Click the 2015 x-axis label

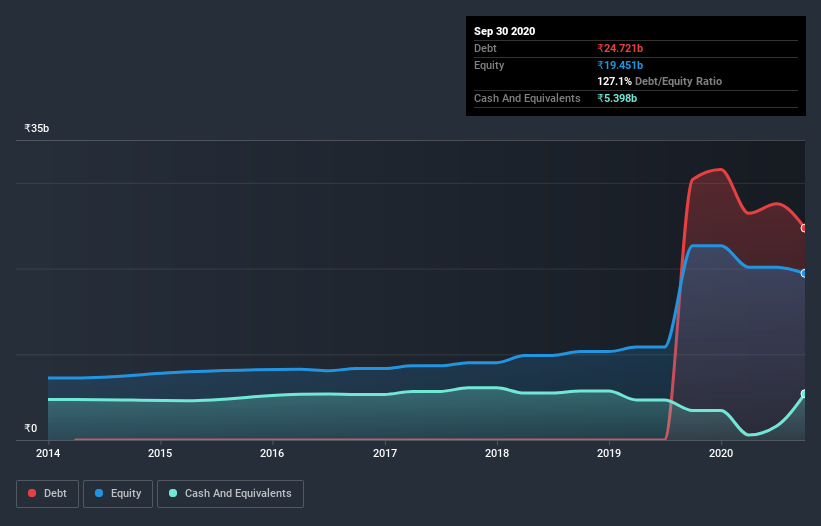160,453
